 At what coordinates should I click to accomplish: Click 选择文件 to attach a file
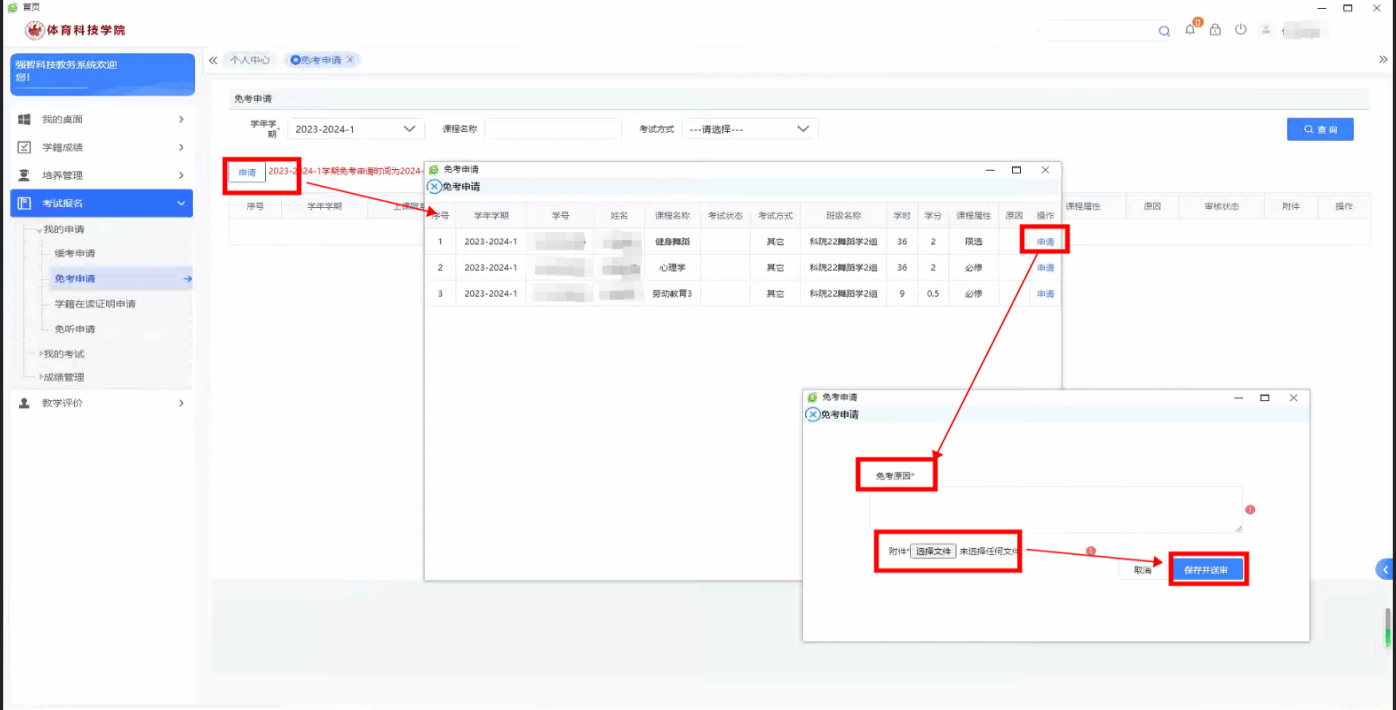933,551
